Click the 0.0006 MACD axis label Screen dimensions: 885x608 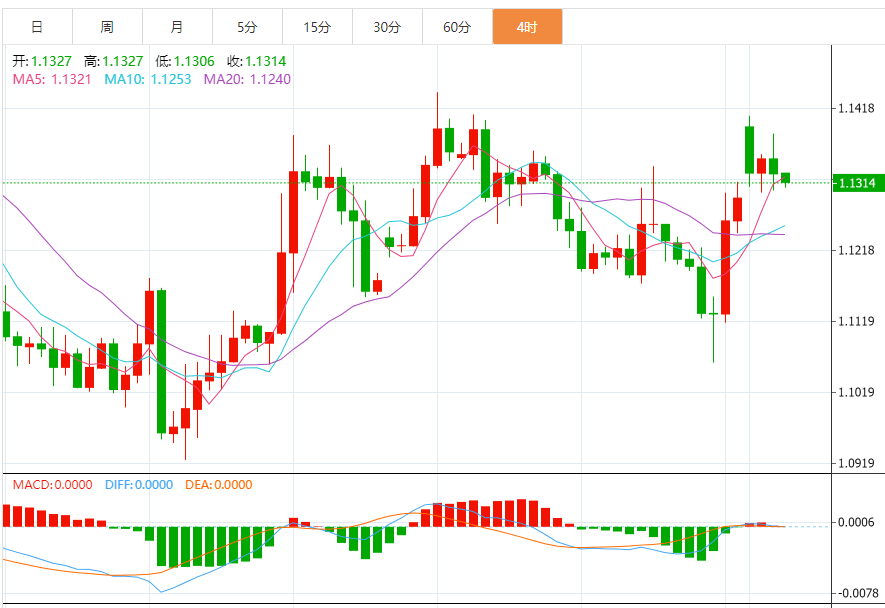[x=856, y=522]
